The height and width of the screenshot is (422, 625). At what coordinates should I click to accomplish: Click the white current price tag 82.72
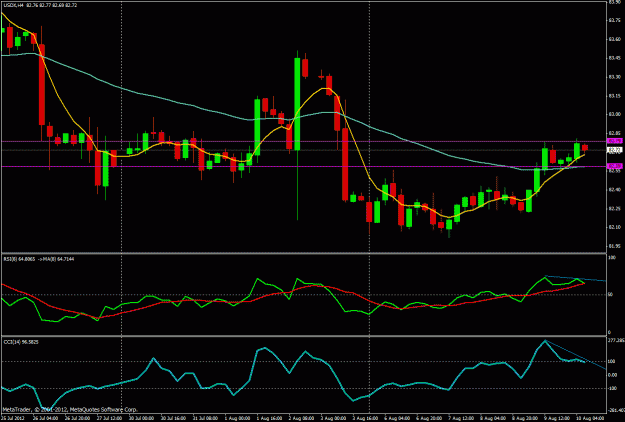[614, 150]
